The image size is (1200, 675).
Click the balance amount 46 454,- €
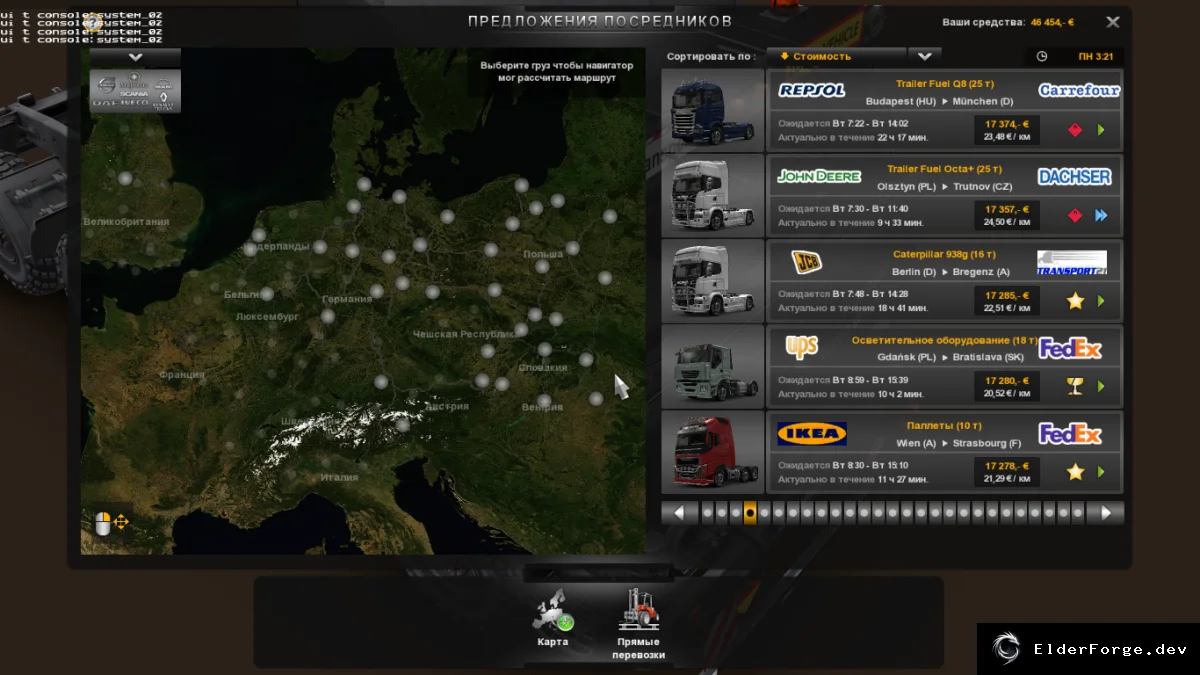point(1052,21)
